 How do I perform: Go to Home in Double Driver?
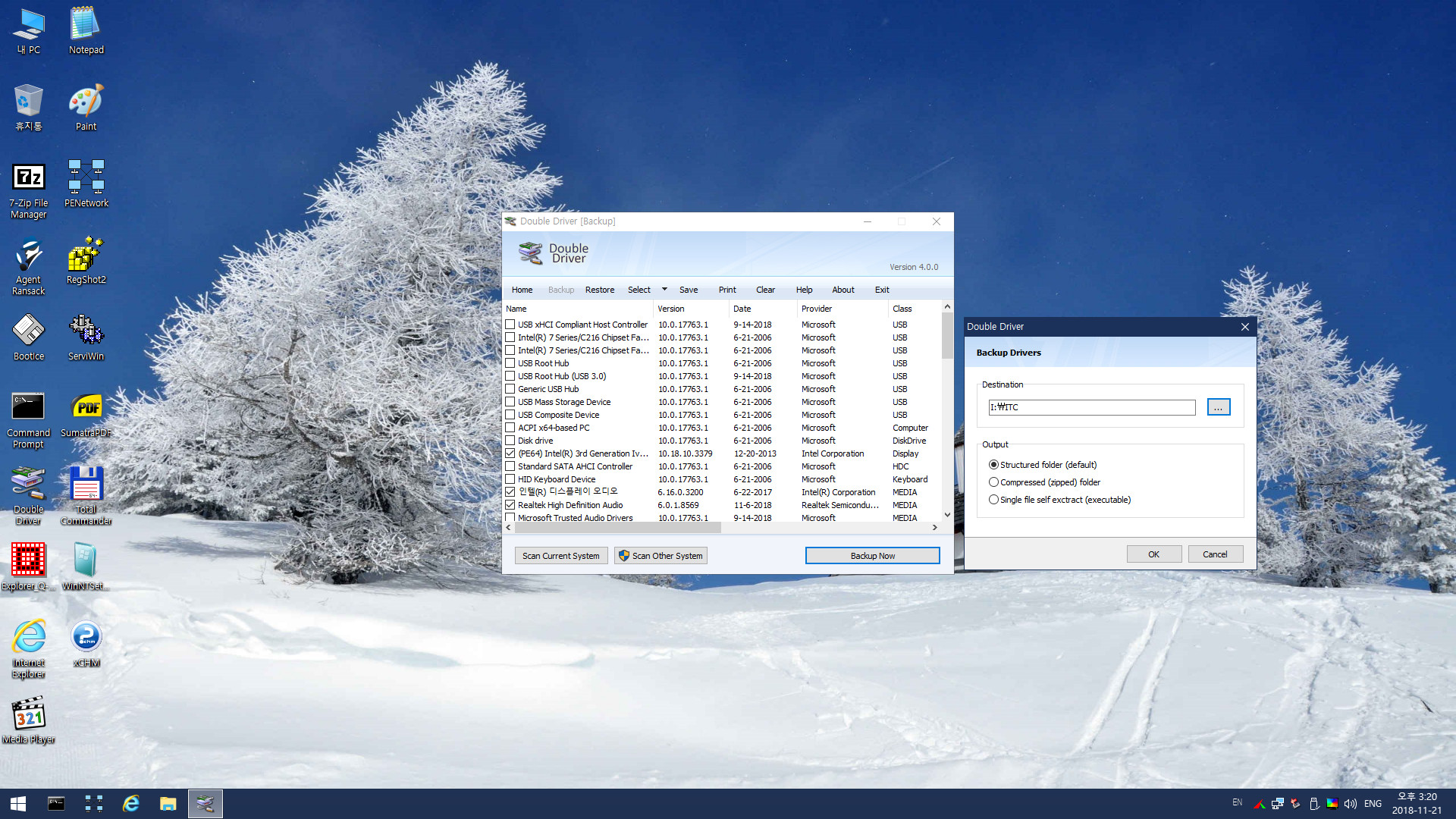522,290
